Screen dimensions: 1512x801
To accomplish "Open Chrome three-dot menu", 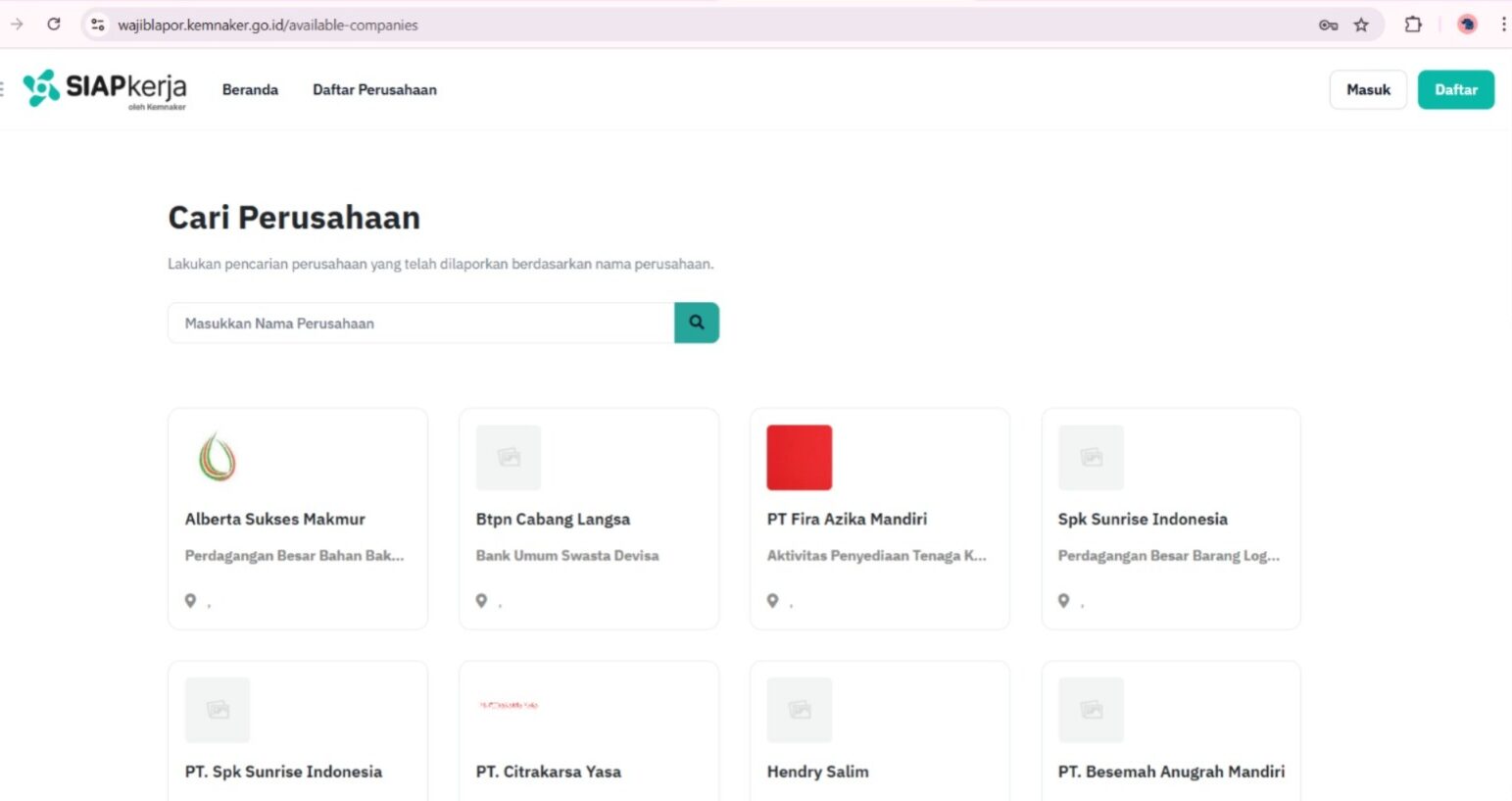I will pyautogui.click(x=1503, y=25).
